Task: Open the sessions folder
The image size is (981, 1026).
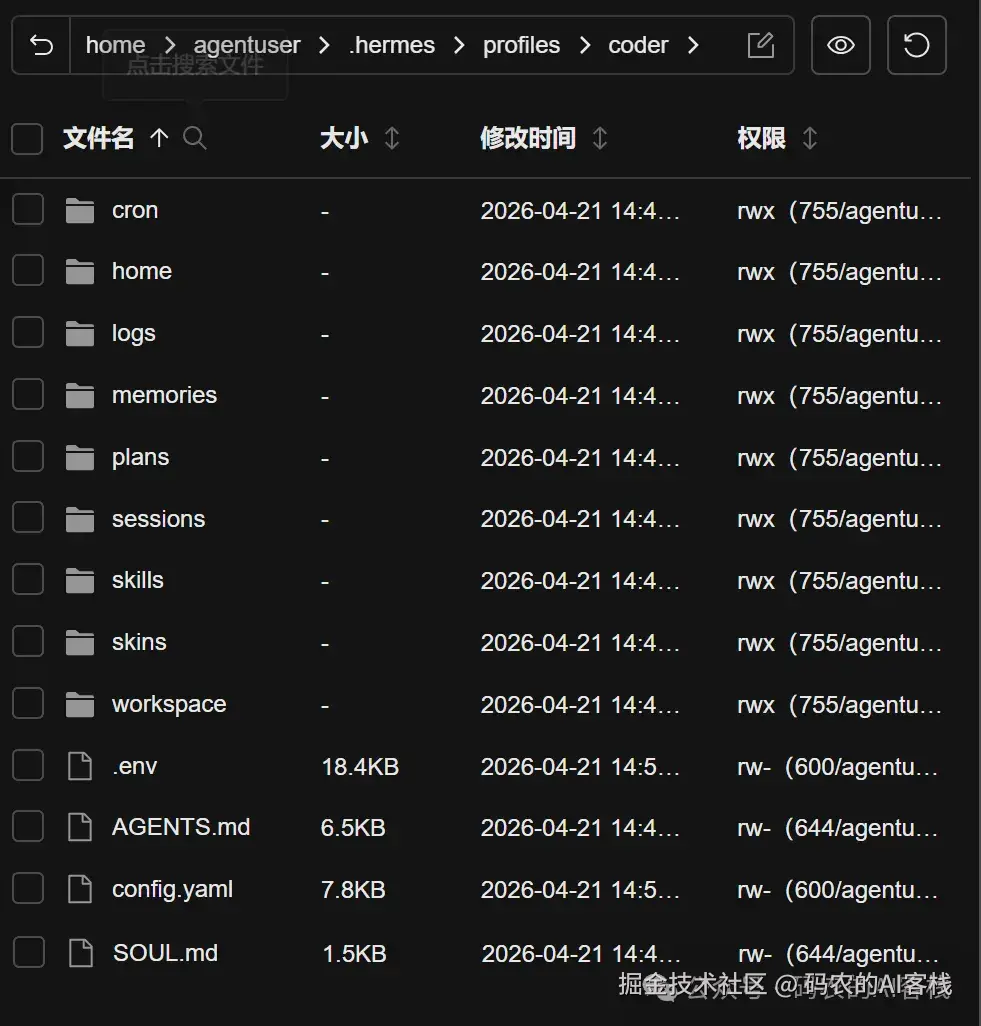Action: pyautogui.click(x=158, y=518)
